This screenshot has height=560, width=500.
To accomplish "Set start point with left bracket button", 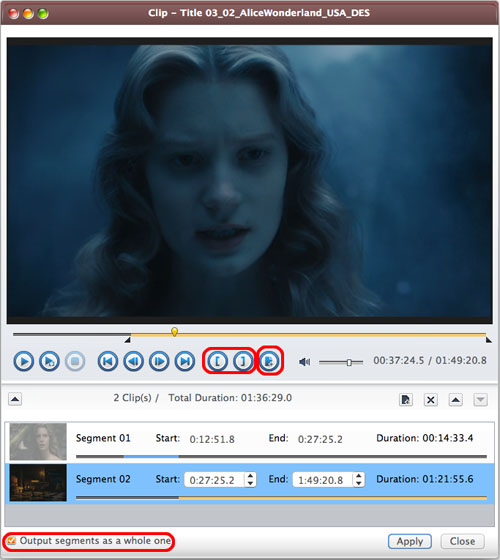I will pos(217,361).
